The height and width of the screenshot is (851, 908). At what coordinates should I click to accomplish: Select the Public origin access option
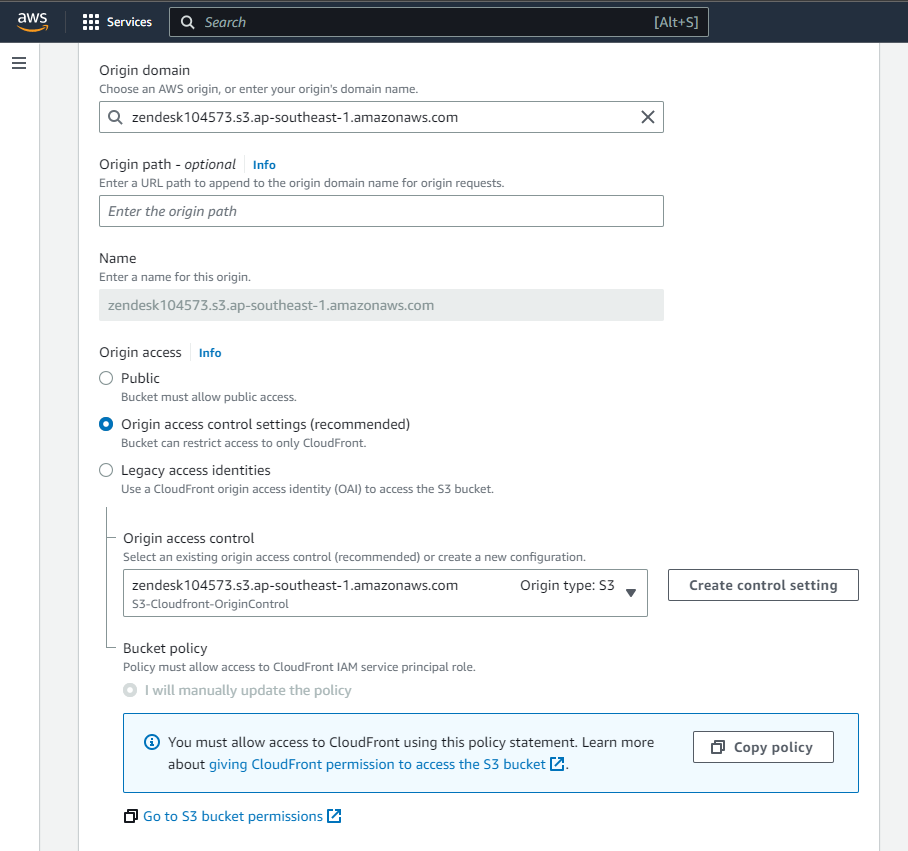[x=106, y=378]
